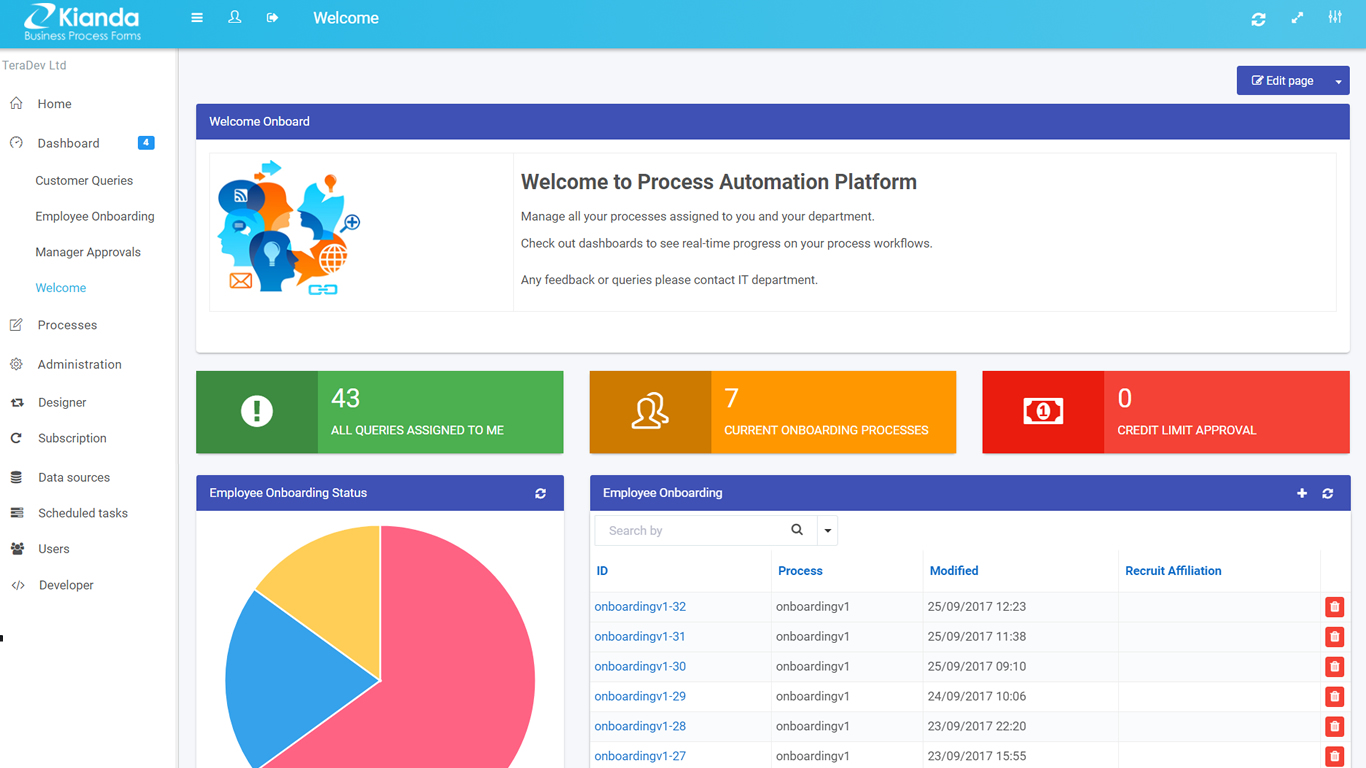The image size is (1366, 768).
Task: Click the search magnifier icon
Action: coord(797,530)
